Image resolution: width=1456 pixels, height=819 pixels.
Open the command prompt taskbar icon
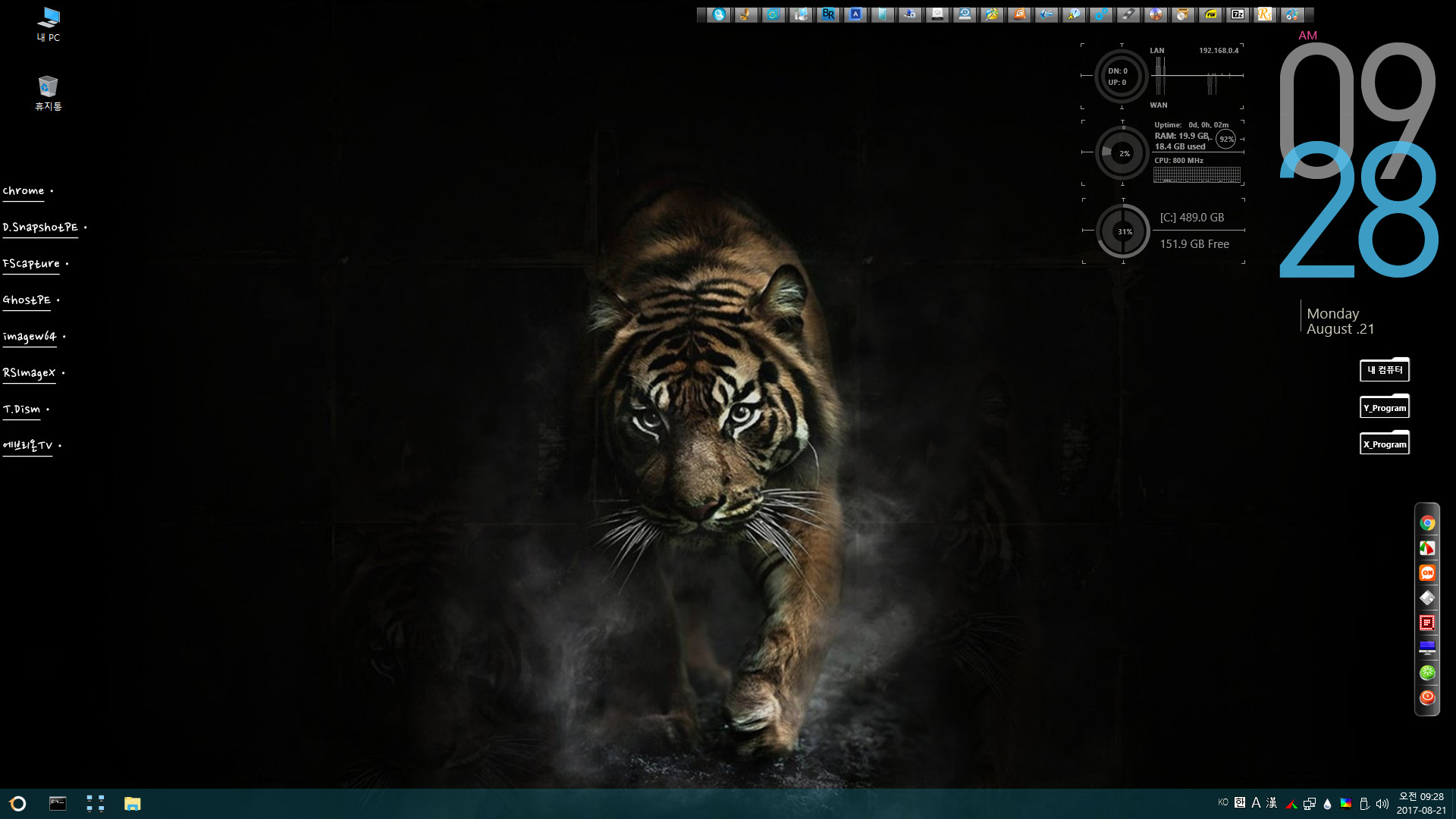pyautogui.click(x=58, y=804)
